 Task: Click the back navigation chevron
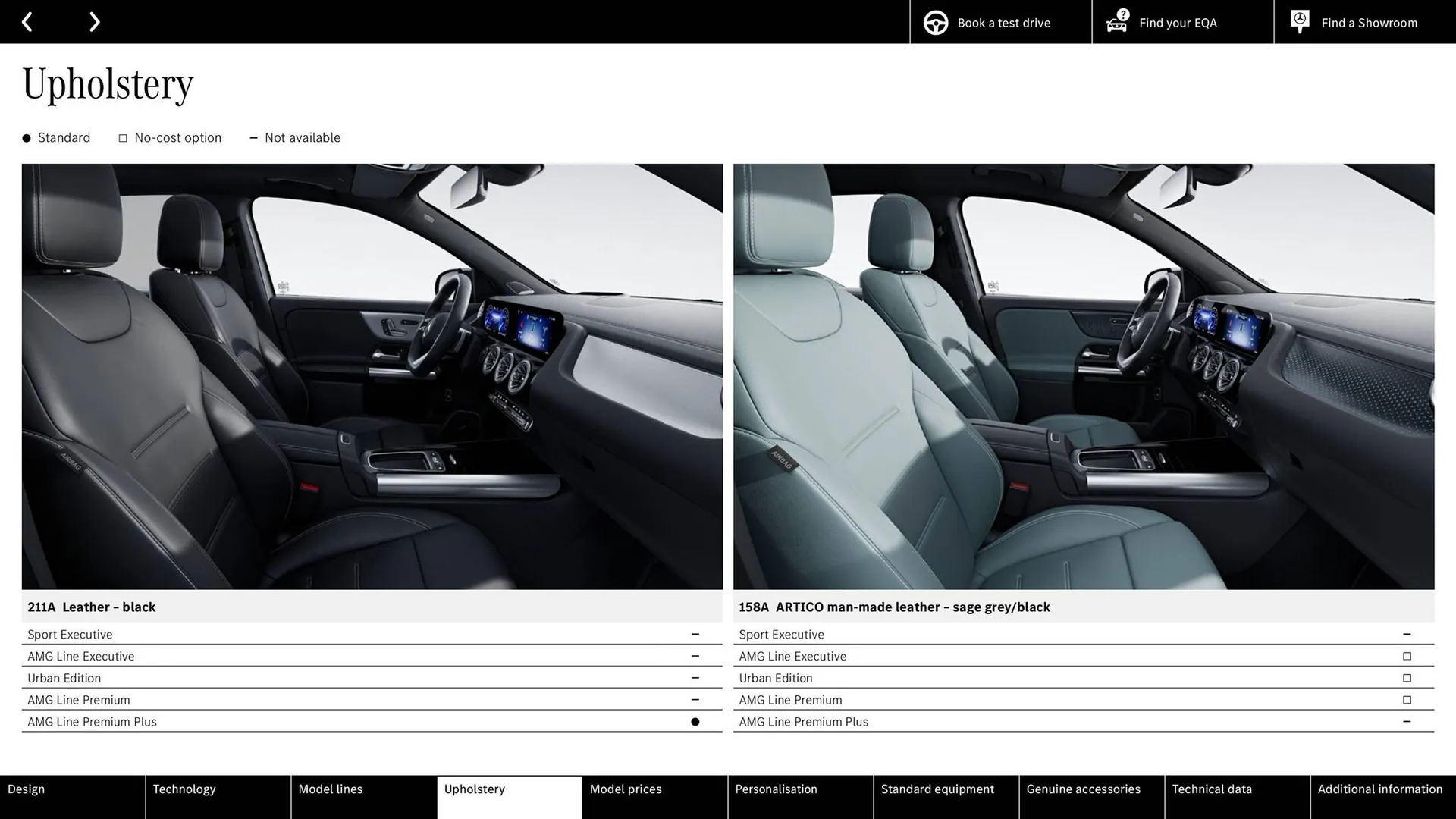[x=27, y=21]
